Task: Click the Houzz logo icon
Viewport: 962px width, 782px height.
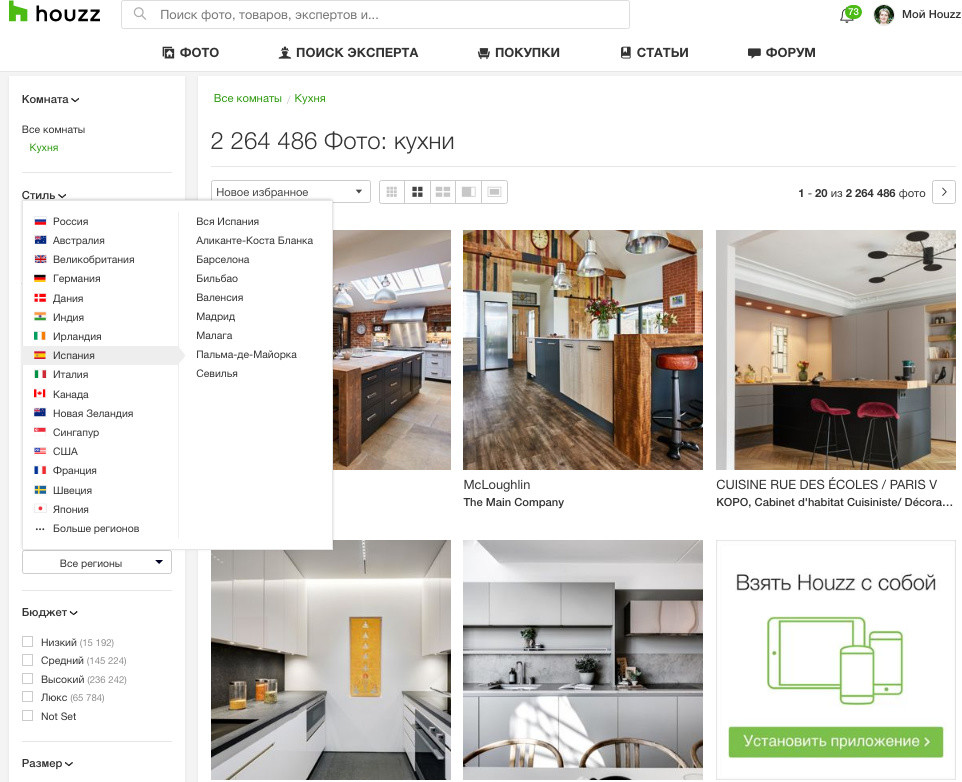Action: (x=17, y=13)
